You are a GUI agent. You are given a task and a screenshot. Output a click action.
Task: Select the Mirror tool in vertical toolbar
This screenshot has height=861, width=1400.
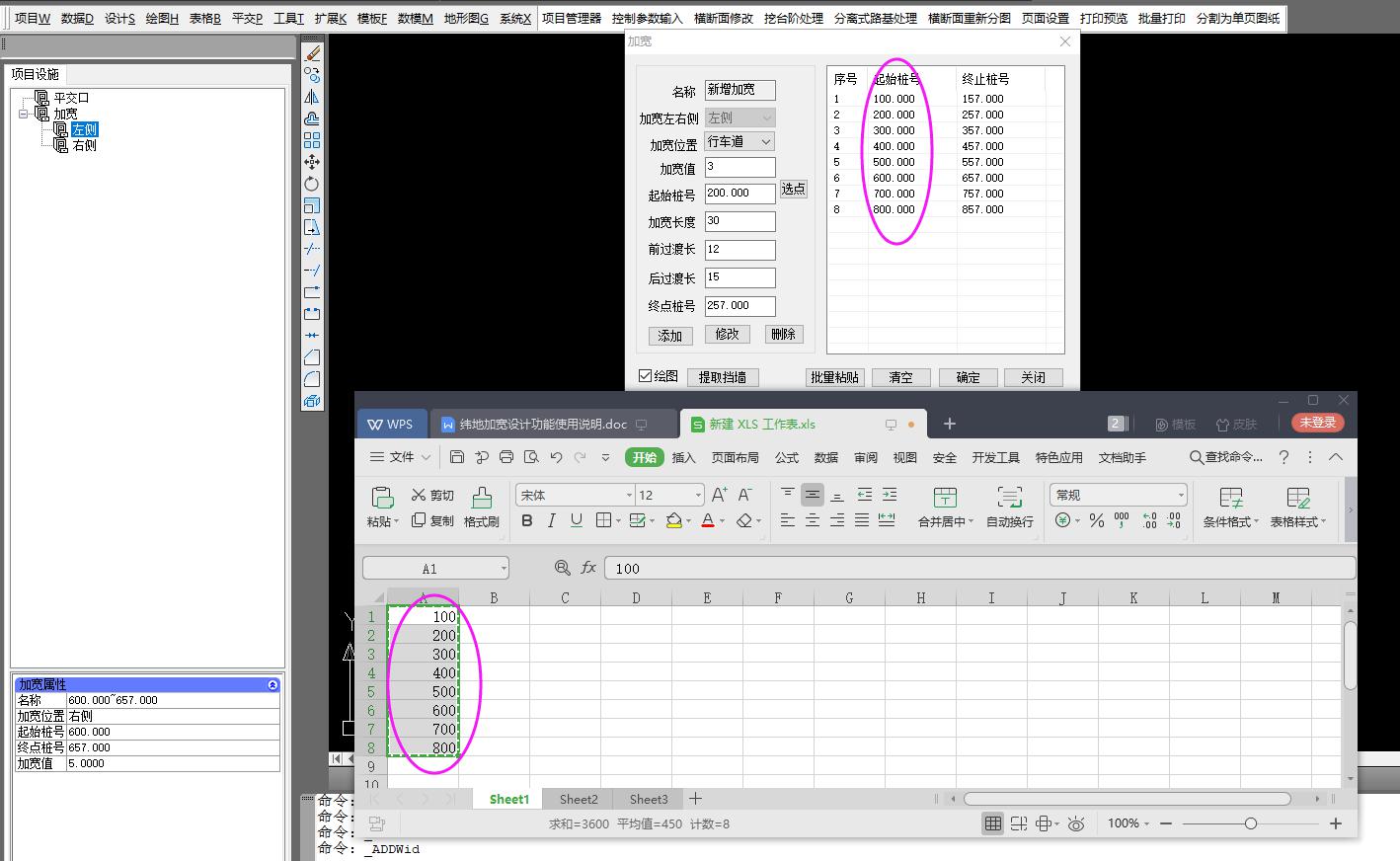(312, 97)
